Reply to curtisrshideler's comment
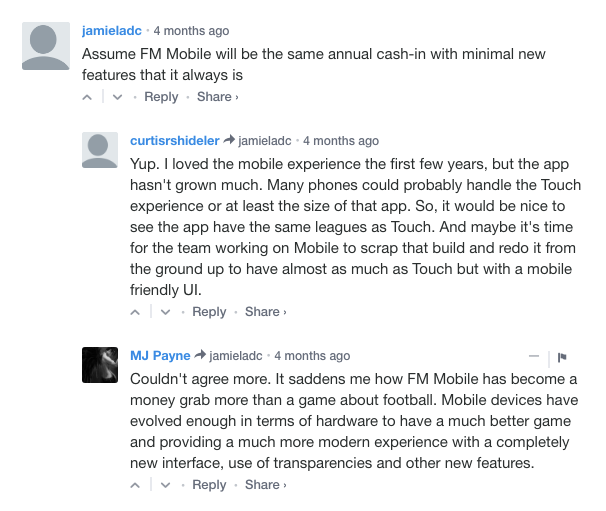This screenshot has height=511, width=606. 209,312
